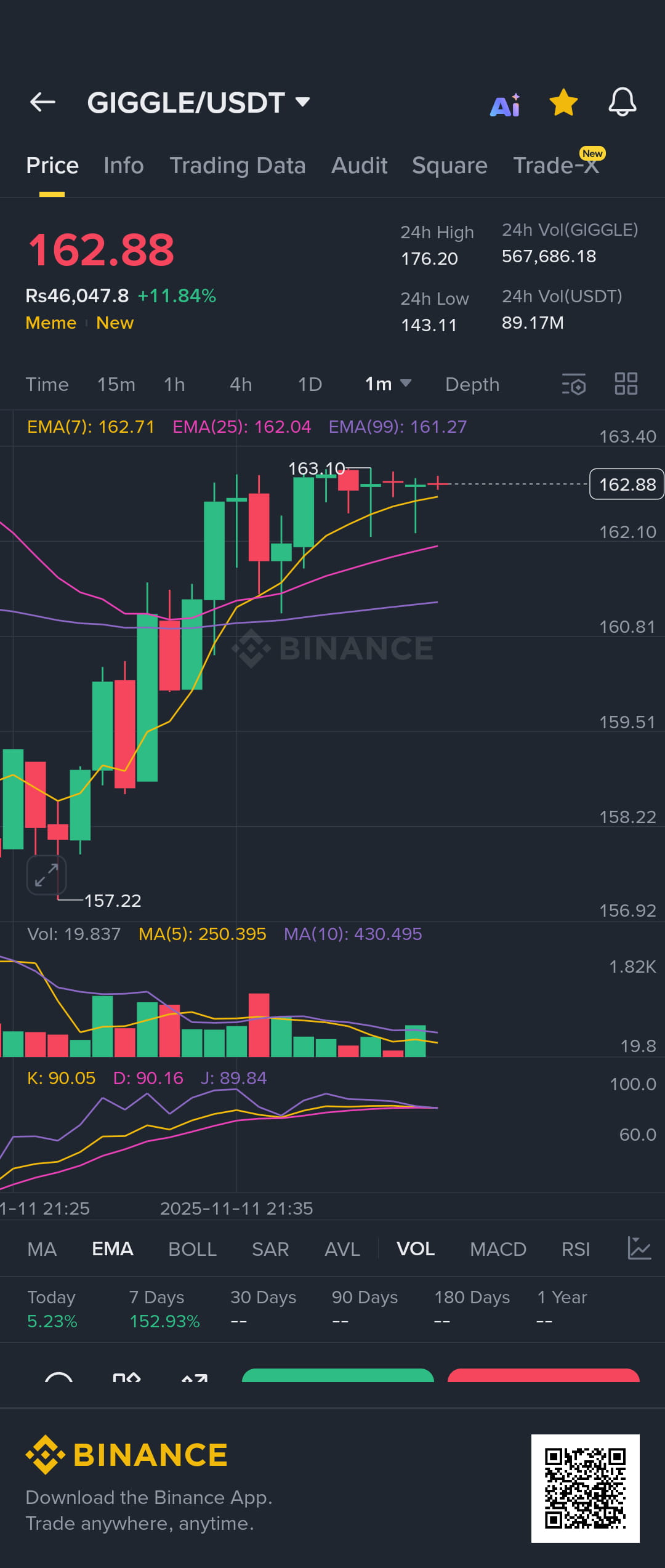Tap the K: 90.05 KDJ value

point(62,1078)
